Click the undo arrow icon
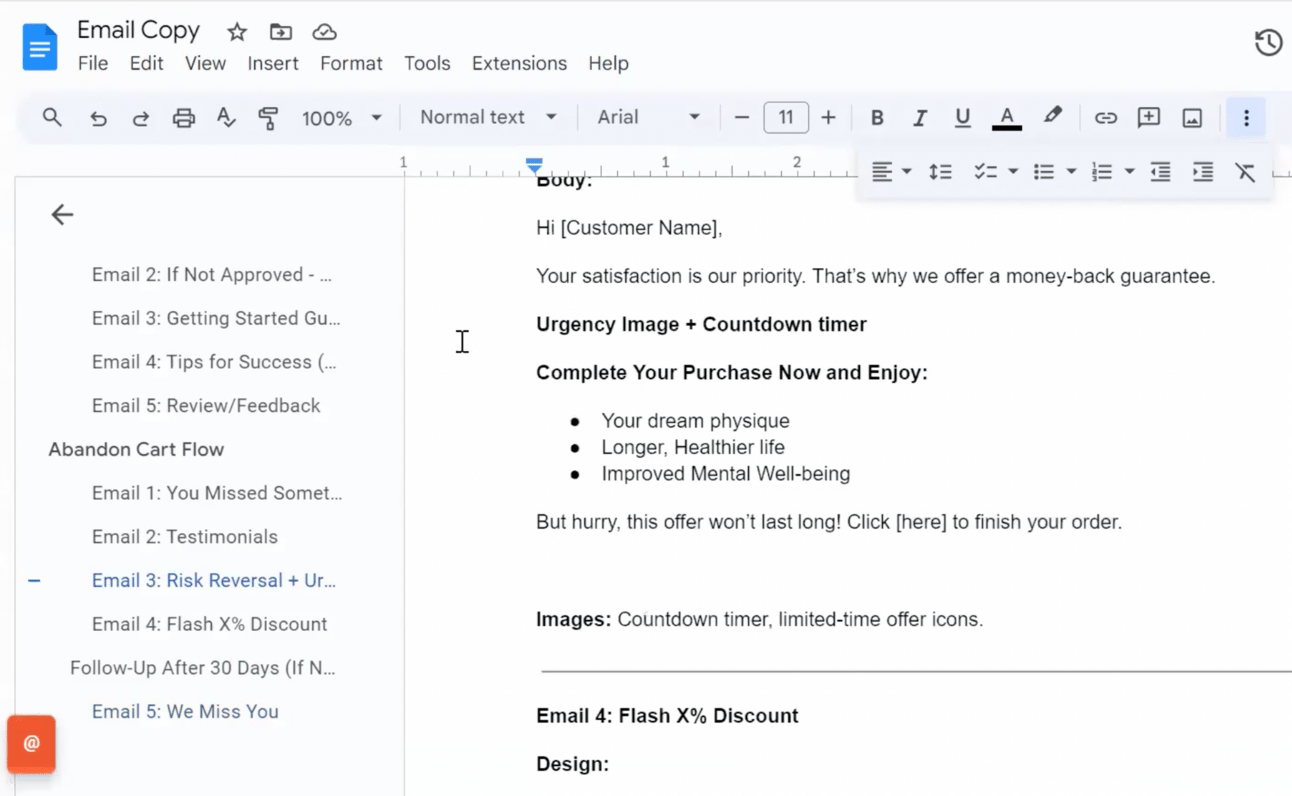 point(98,118)
